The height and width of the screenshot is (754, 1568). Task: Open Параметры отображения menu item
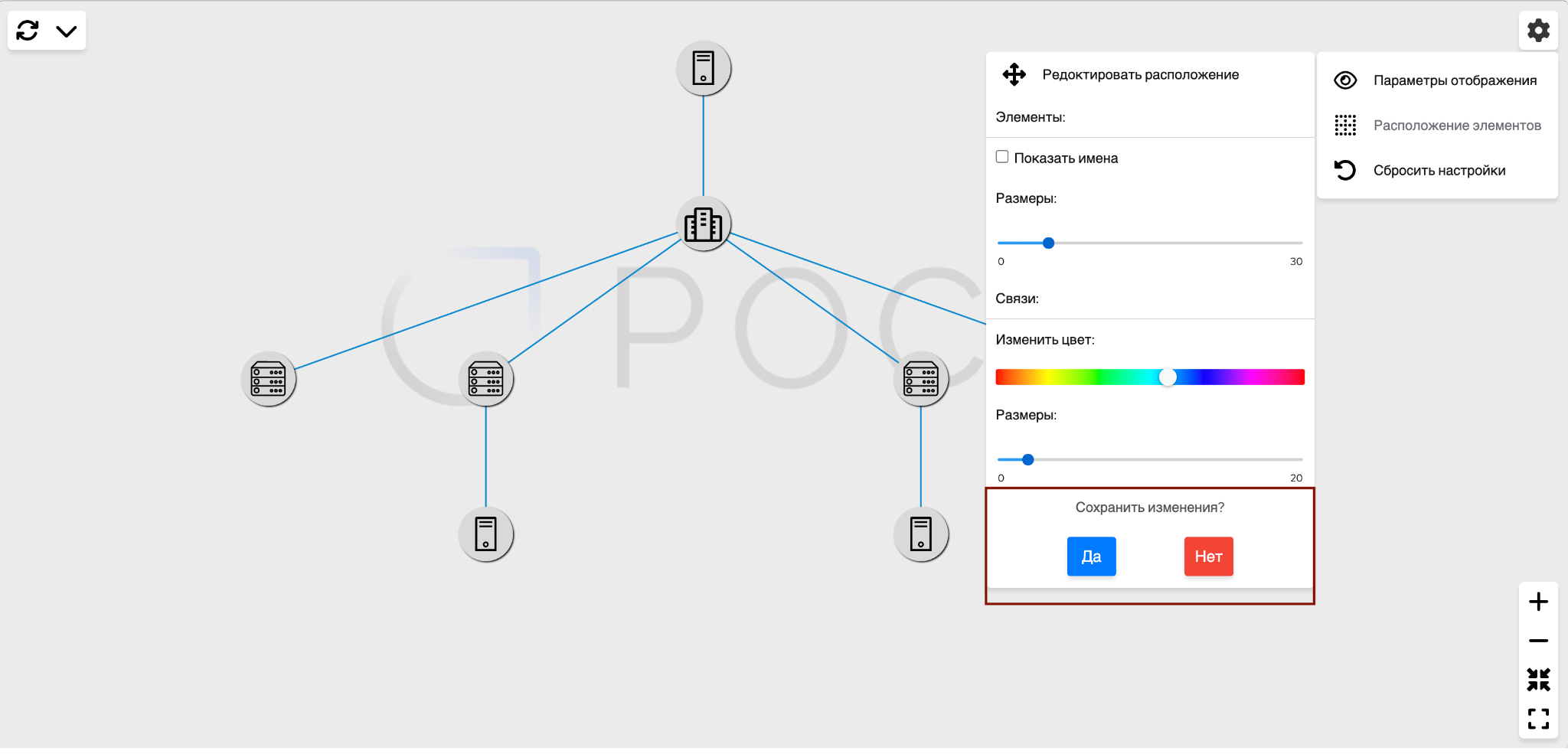click(1454, 80)
